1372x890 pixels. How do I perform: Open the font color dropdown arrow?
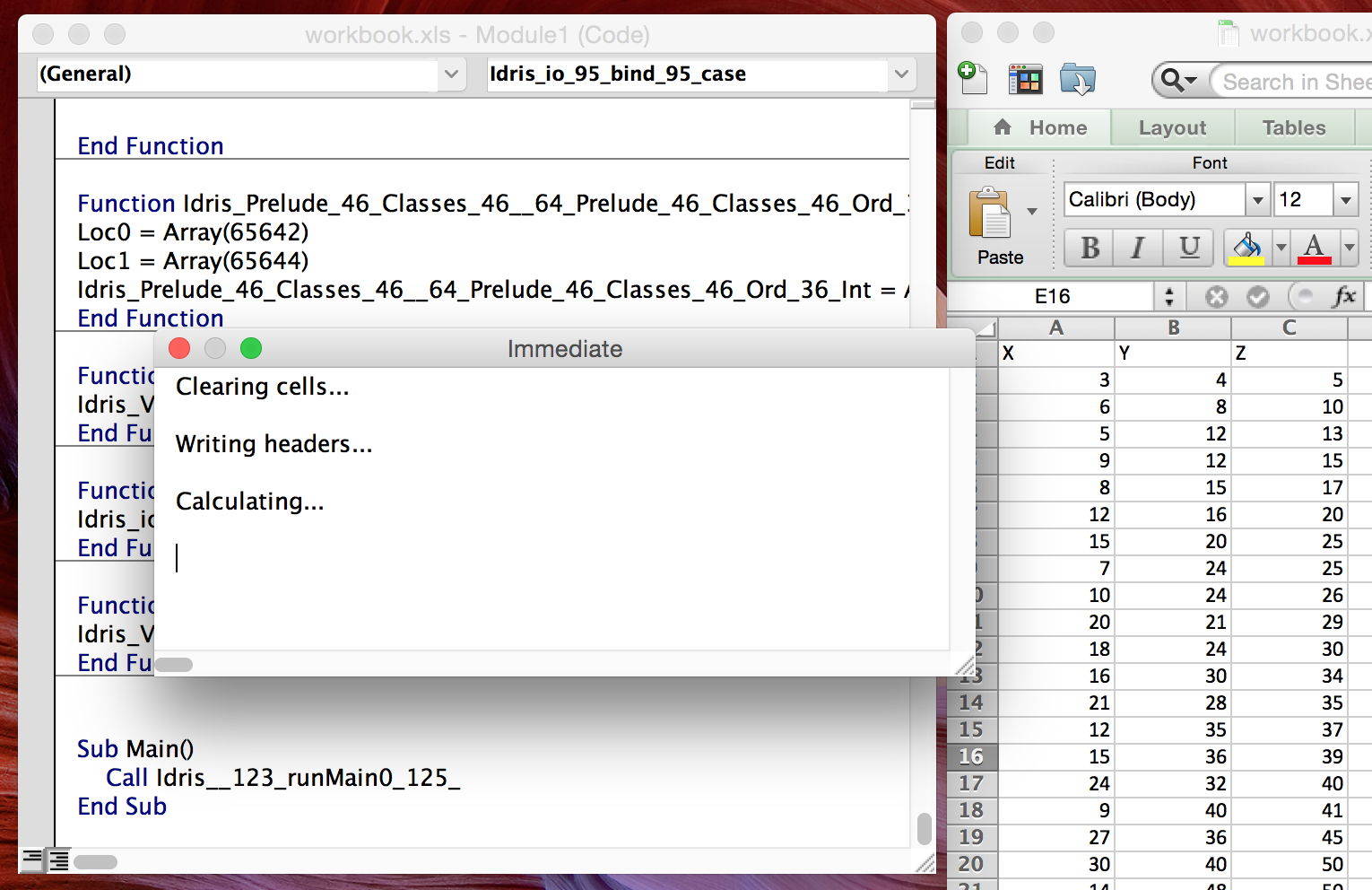point(1349,247)
